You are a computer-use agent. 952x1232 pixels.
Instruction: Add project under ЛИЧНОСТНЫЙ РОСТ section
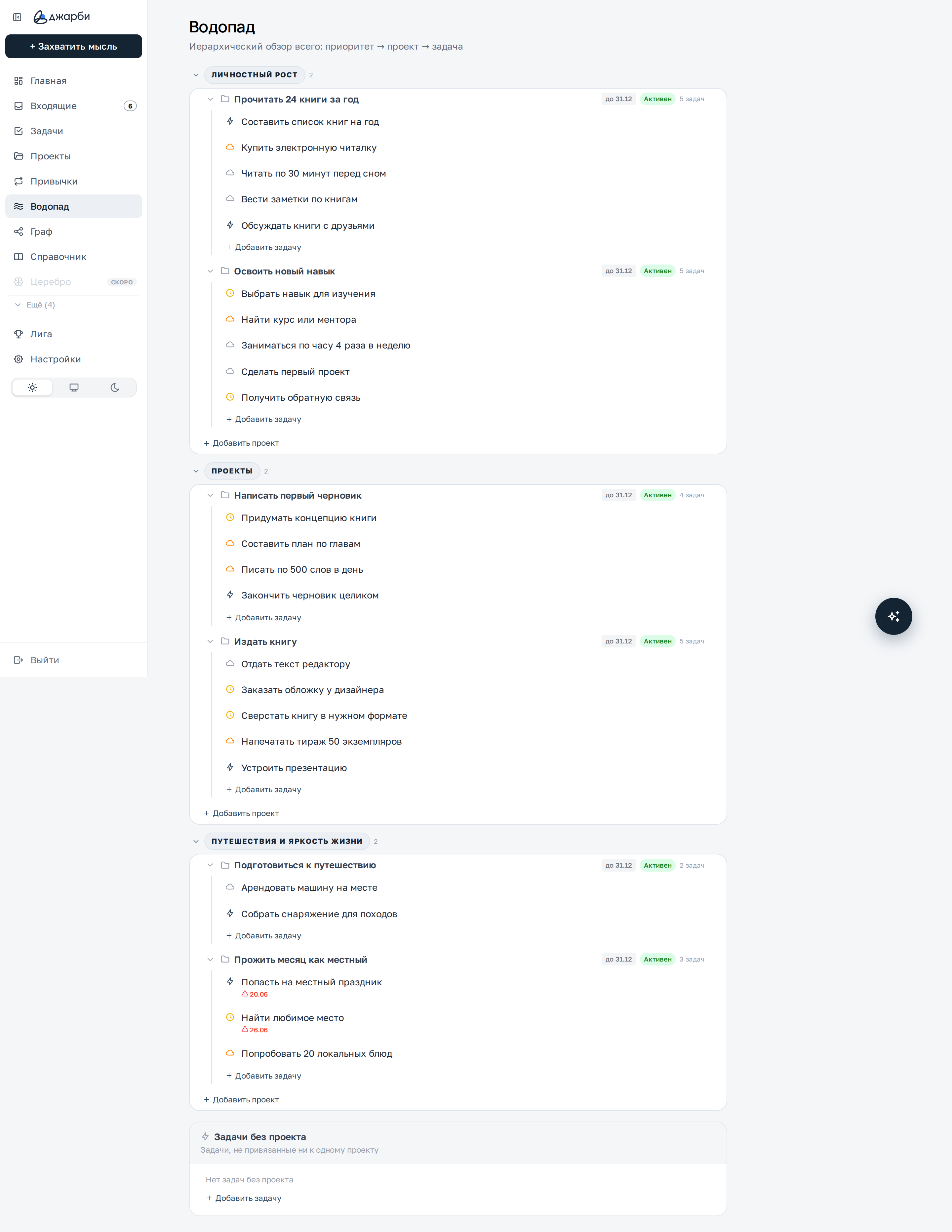coord(241,443)
